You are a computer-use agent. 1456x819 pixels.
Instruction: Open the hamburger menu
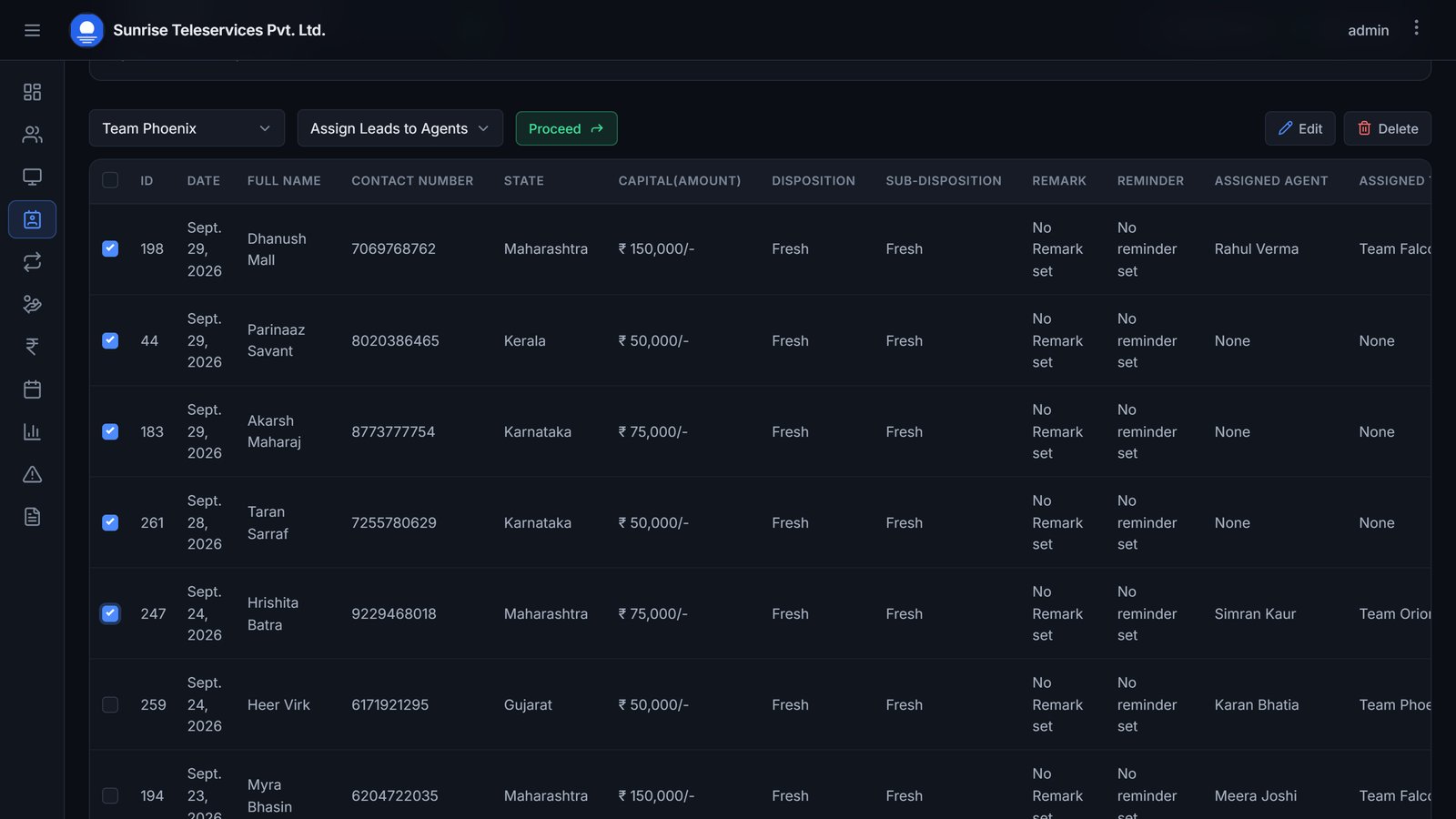(x=32, y=30)
